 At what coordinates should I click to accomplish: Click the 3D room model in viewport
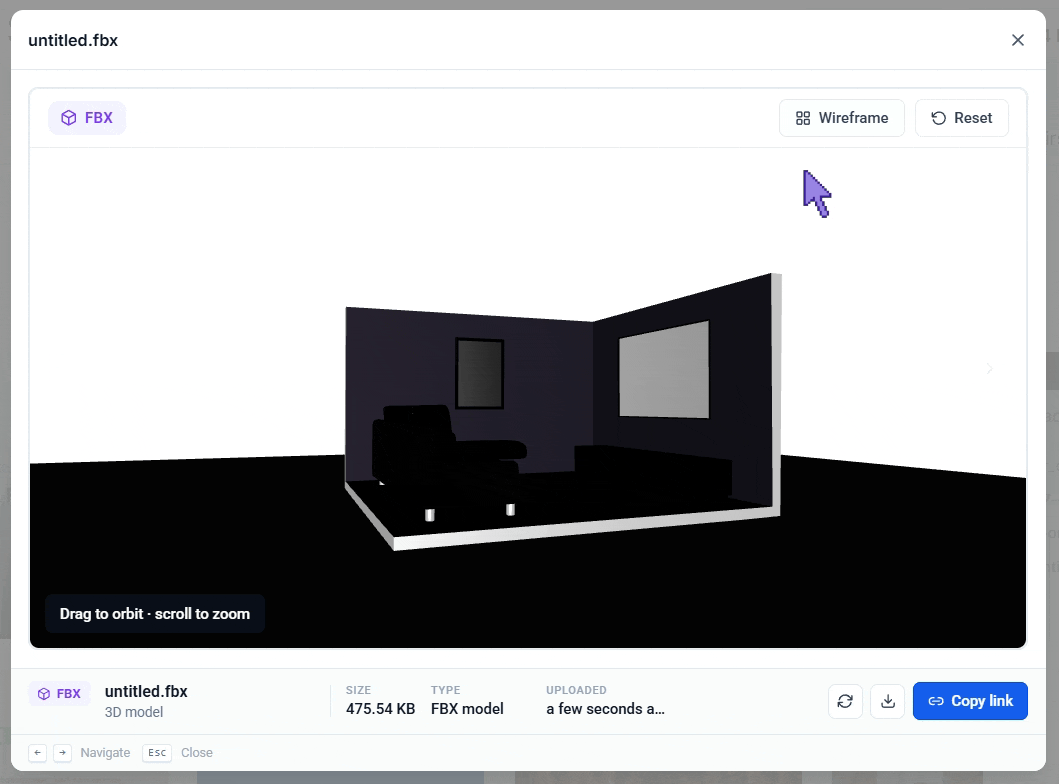tap(563, 412)
